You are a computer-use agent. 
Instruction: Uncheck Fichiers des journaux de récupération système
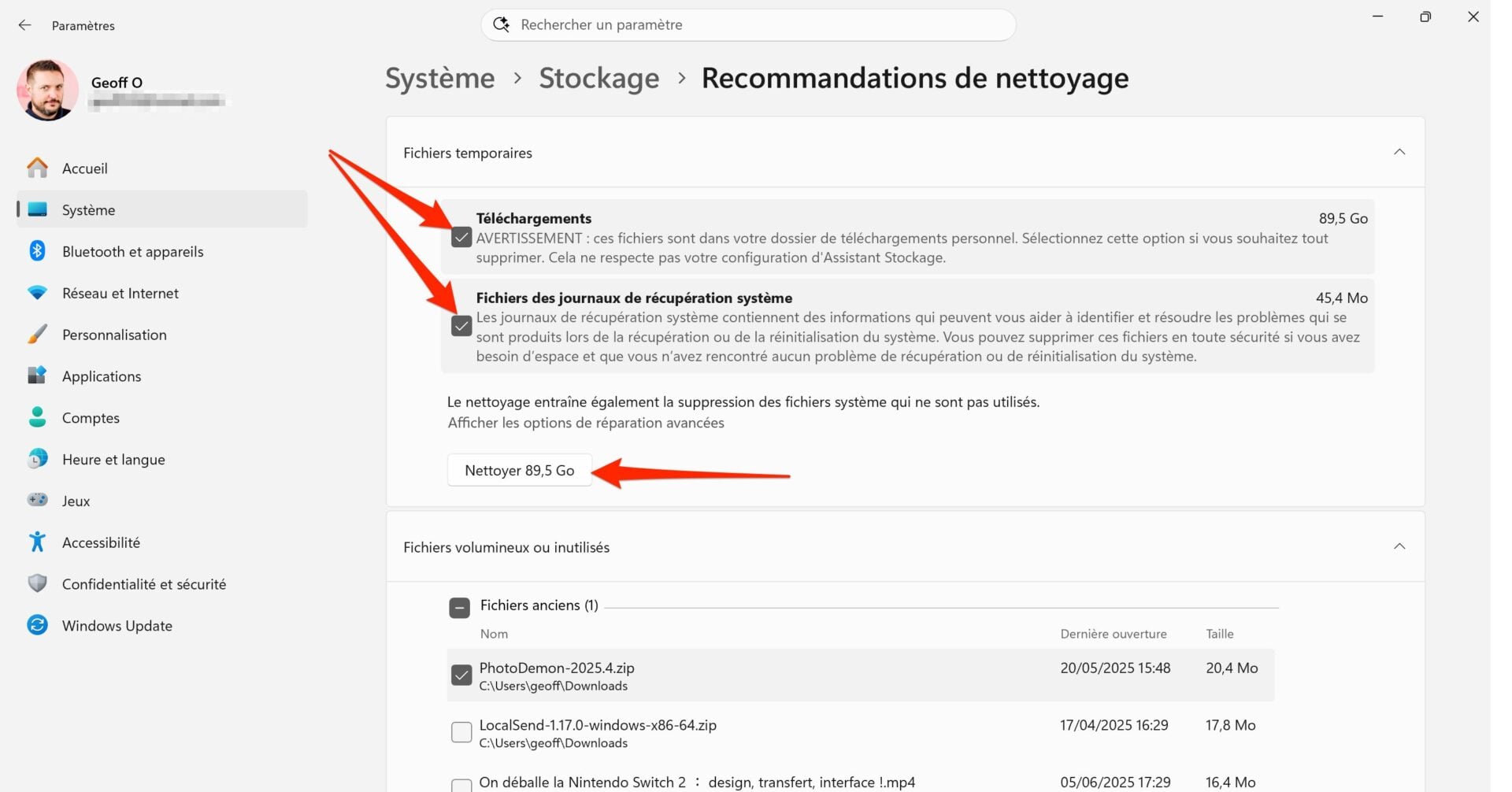pos(461,325)
